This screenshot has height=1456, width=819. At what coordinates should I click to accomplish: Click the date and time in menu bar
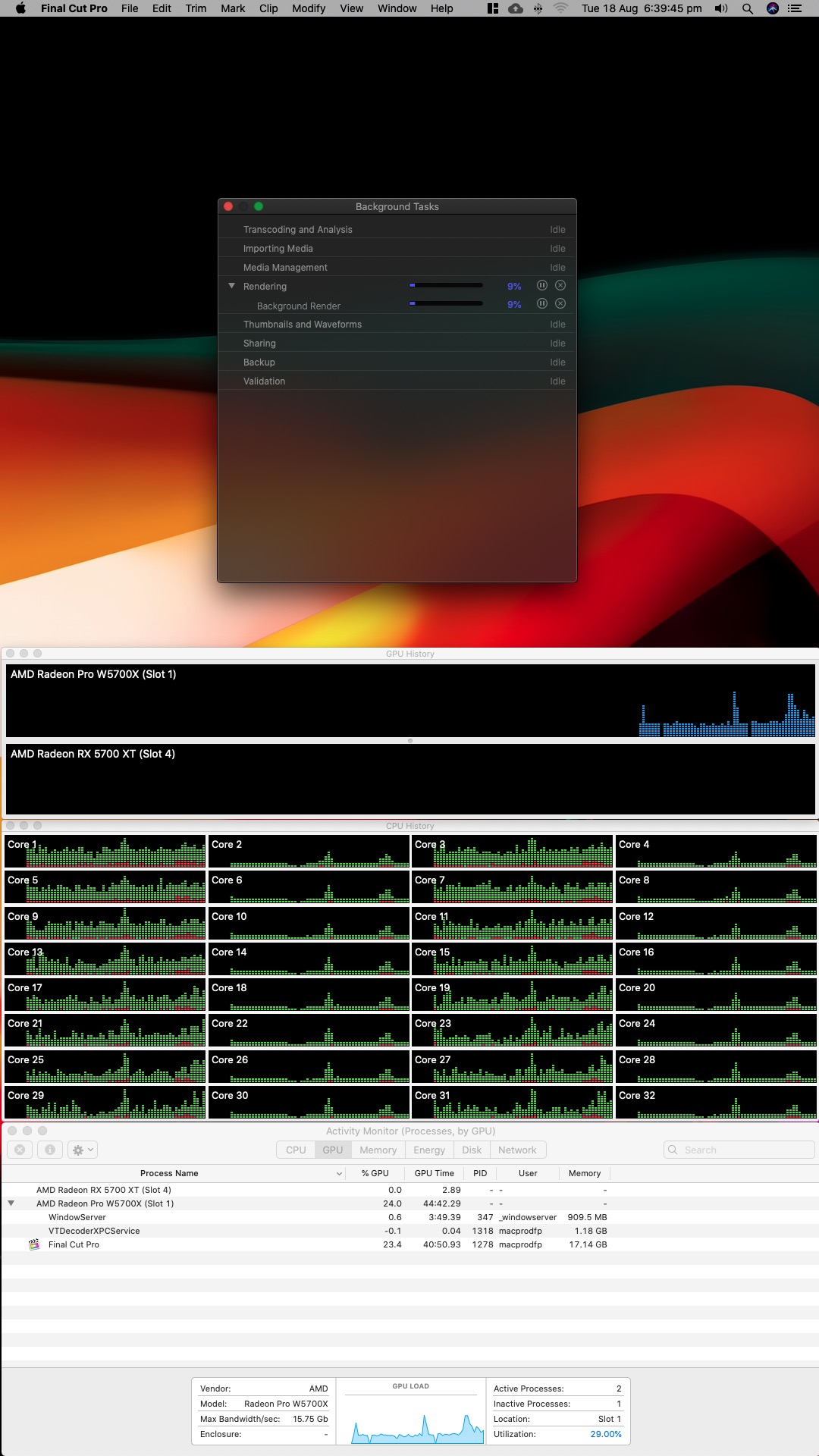click(642, 8)
